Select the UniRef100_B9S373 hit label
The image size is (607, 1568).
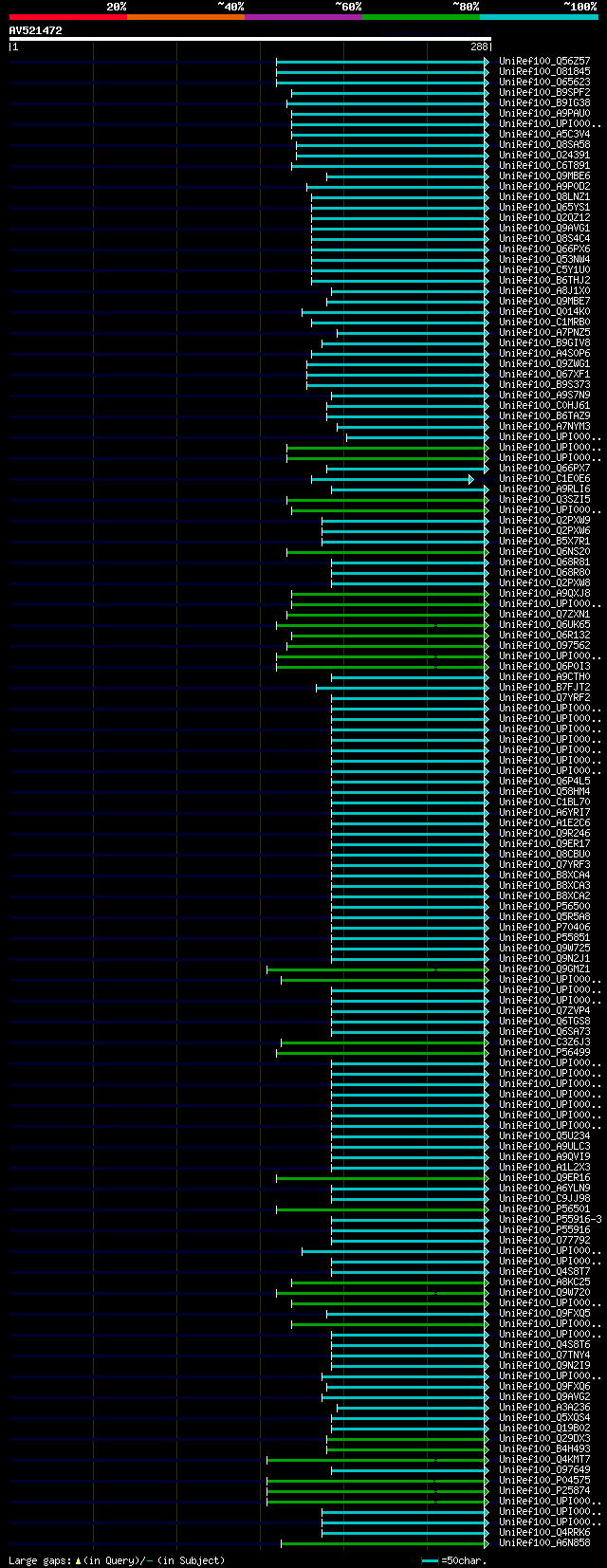coord(544,384)
